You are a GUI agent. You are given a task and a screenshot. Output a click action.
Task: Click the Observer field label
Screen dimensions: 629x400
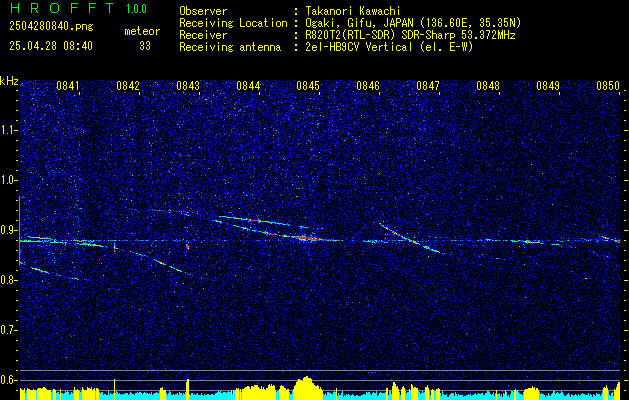tap(203, 11)
